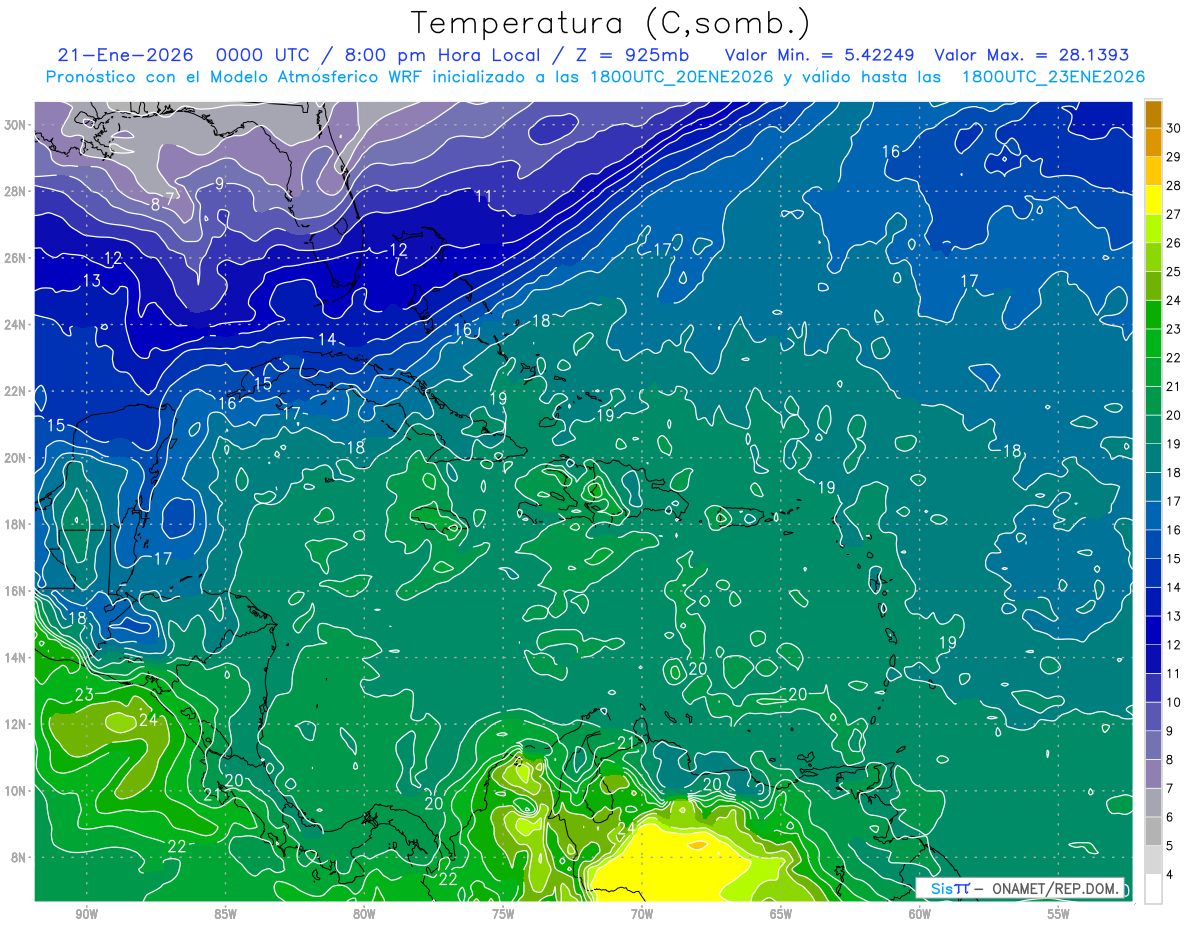Click the map contour label "13" near 25N
1200x927 pixels.
(x=92, y=281)
